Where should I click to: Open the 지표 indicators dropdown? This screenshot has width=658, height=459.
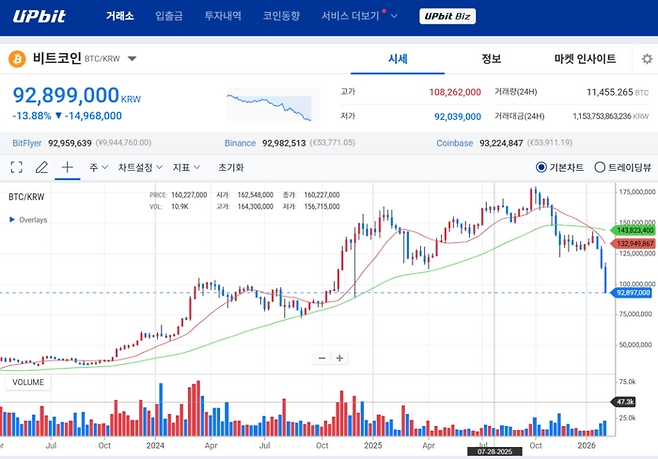(186, 167)
